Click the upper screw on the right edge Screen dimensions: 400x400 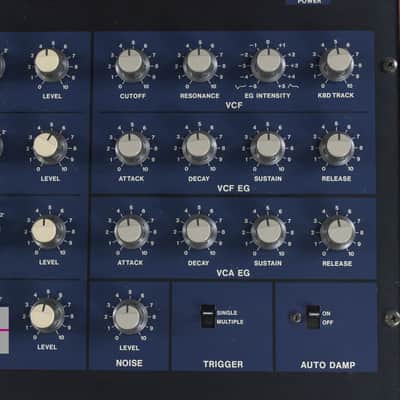(x=390, y=64)
